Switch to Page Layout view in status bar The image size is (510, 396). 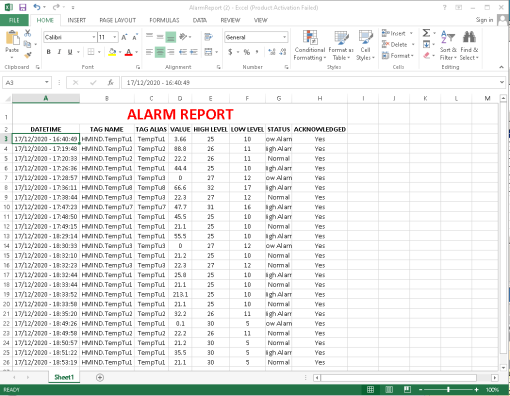(389, 389)
